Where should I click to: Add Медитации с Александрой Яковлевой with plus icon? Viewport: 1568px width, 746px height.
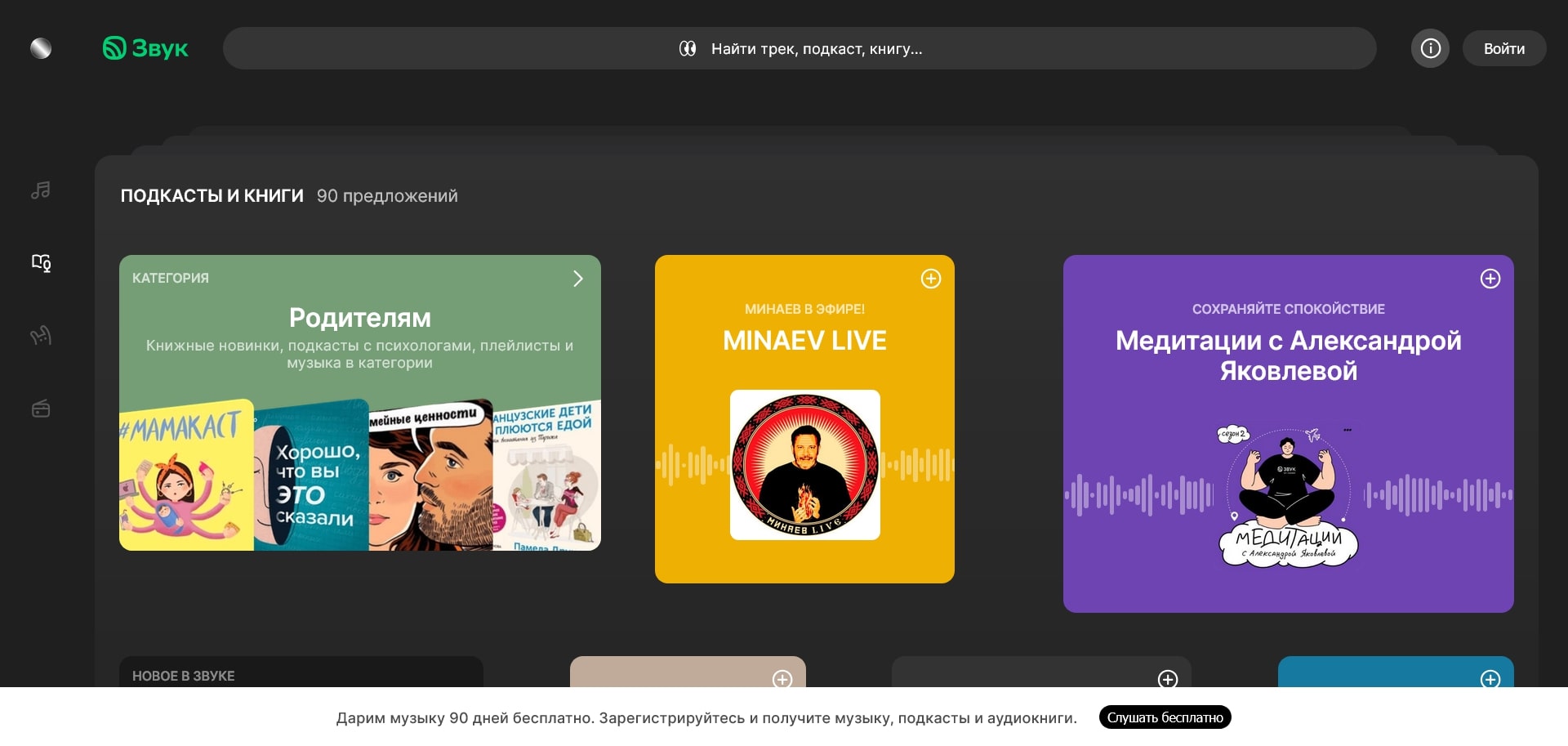1490,279
